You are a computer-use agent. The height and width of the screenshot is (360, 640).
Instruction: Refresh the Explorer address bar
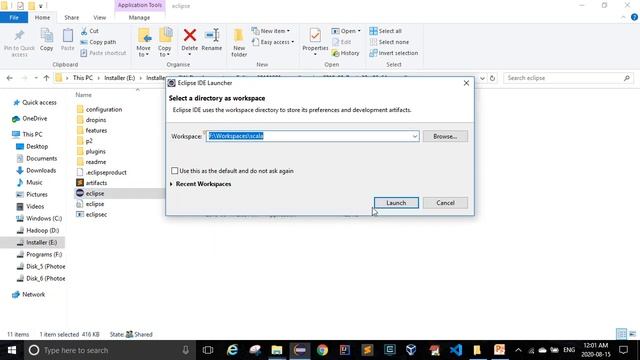[492, 78]
